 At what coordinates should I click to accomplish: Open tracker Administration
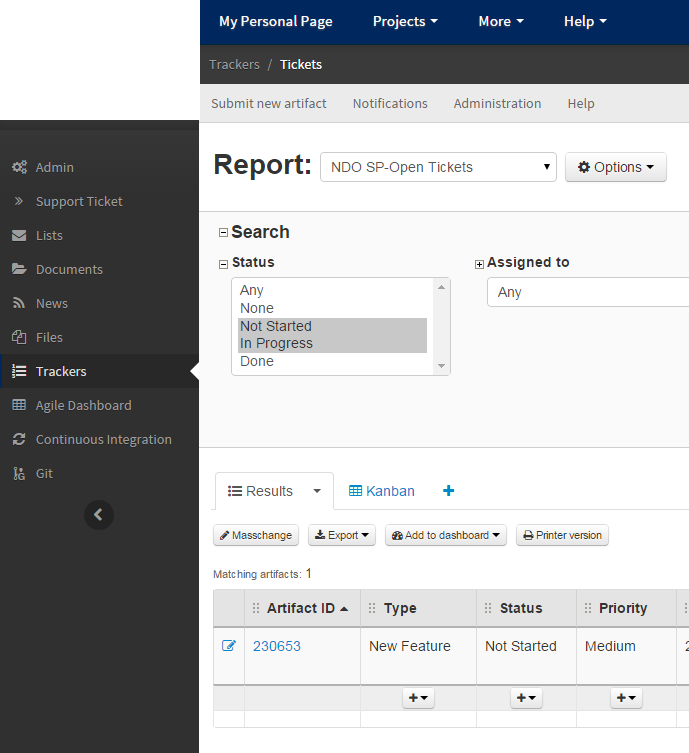[x=497, y=103]
